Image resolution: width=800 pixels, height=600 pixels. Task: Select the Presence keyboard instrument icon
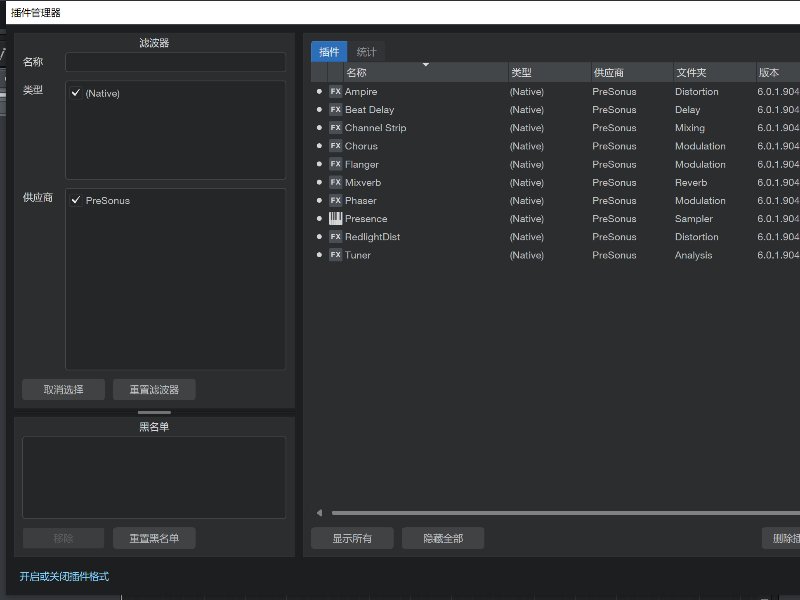(x=335, y=218)
